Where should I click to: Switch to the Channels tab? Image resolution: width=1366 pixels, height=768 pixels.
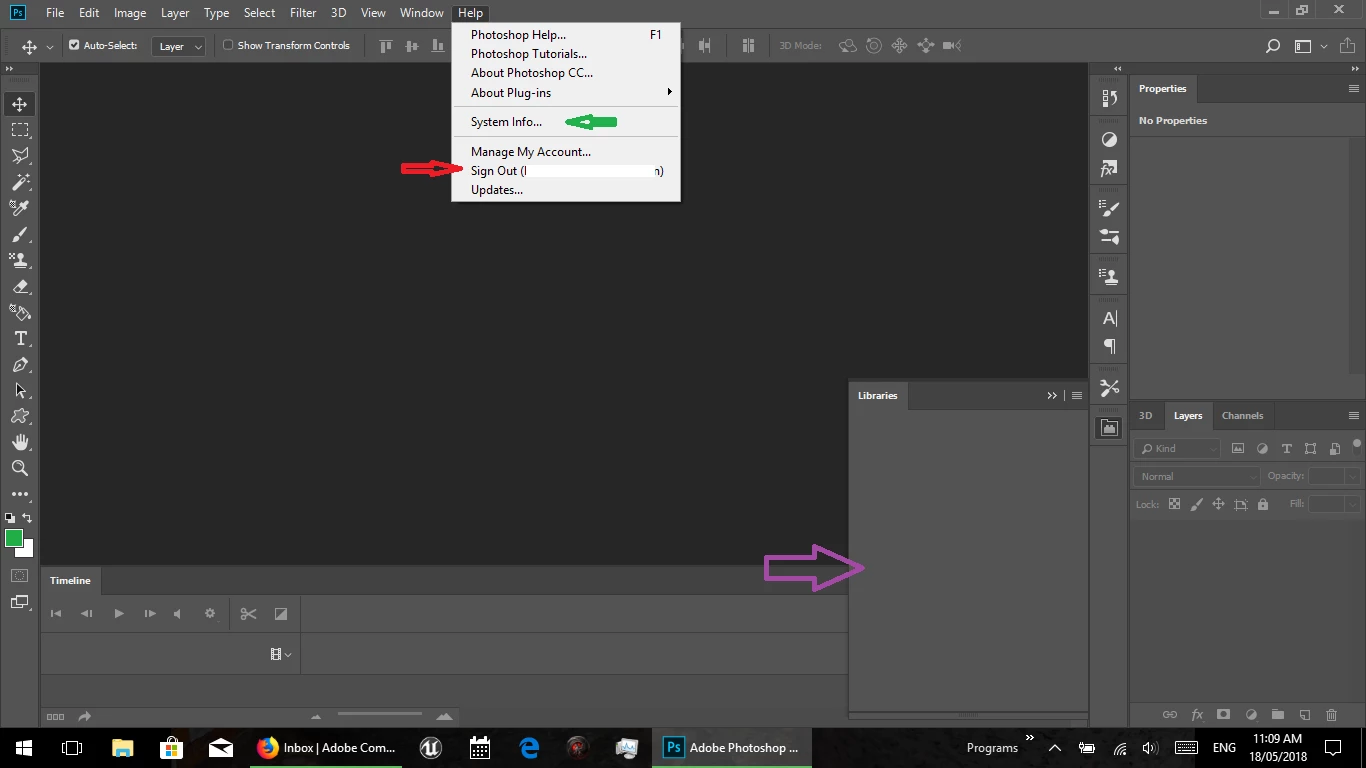click(1242, 416)
